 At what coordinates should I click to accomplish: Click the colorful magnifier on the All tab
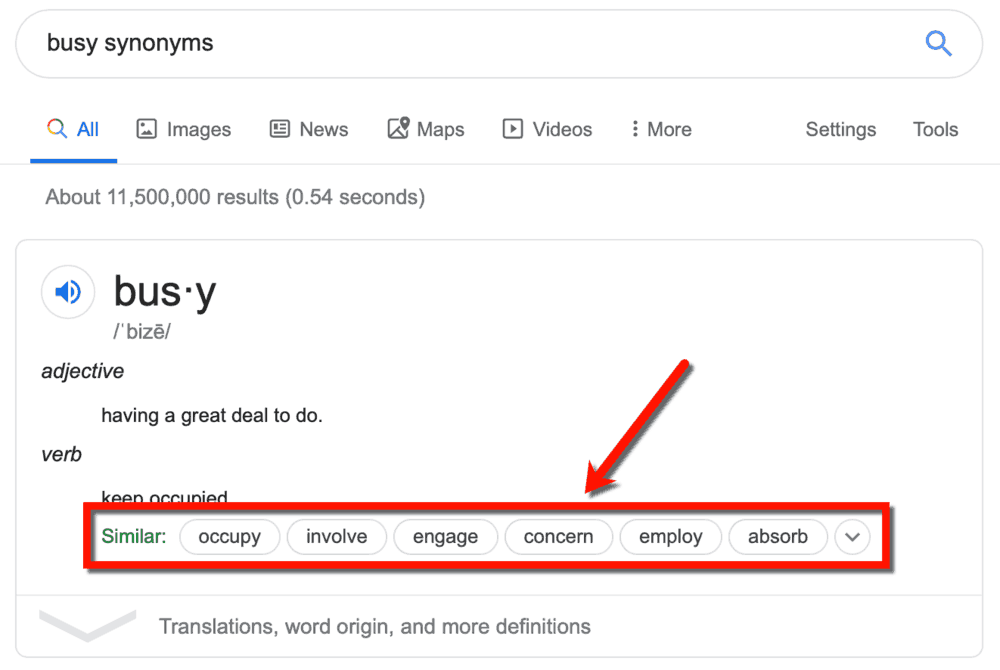[56, 129]
